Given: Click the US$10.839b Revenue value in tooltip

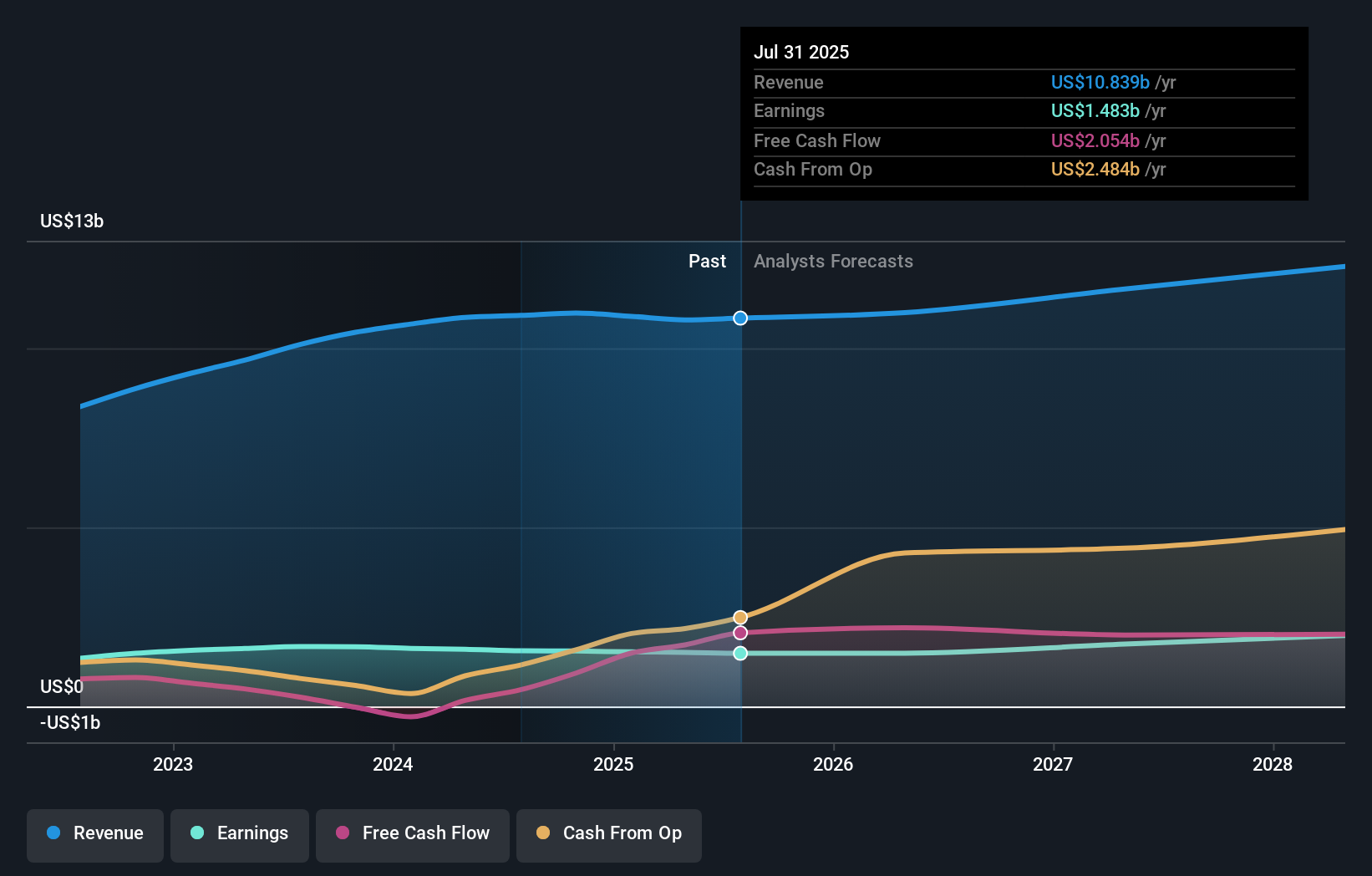Looking at the screenshot, I should pos(1100,82).
